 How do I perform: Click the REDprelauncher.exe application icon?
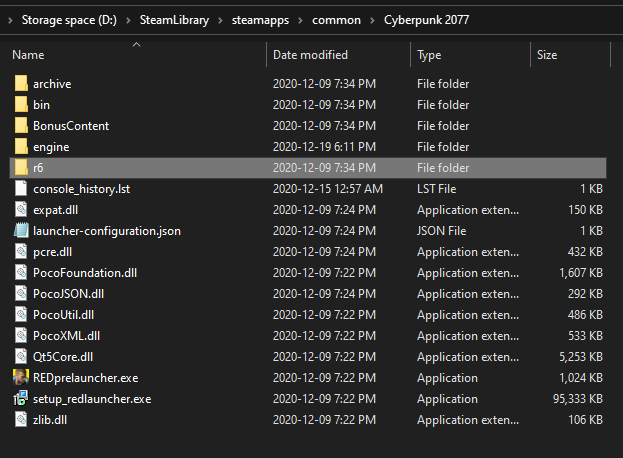22,378
